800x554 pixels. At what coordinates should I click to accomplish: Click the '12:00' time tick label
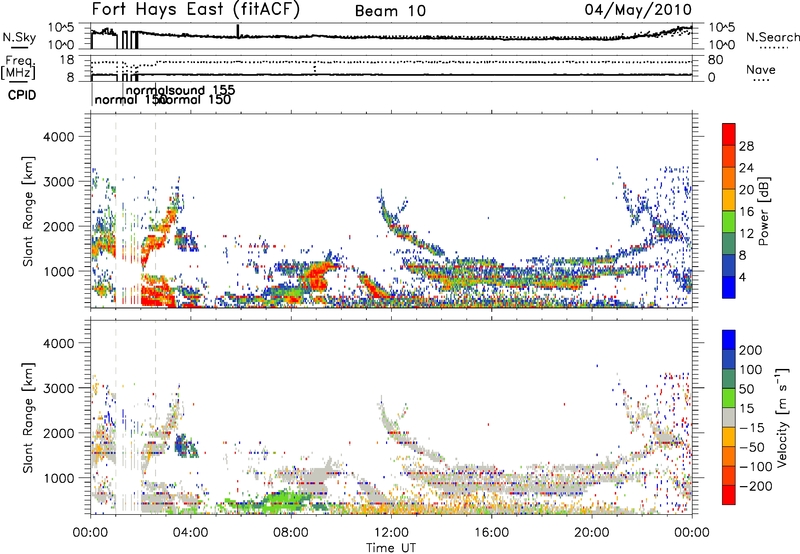pos(391,533)
